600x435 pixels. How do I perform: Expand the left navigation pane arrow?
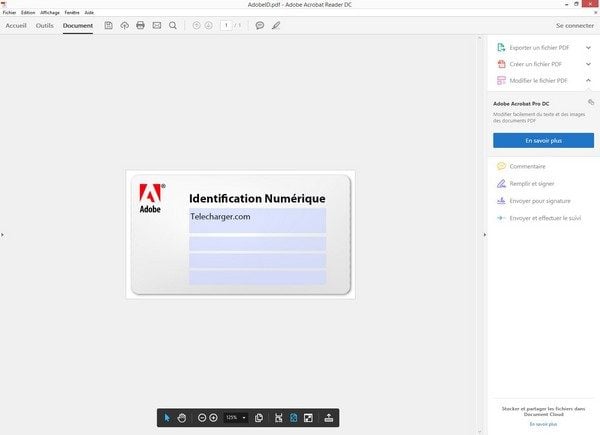[x=2, y=235]
